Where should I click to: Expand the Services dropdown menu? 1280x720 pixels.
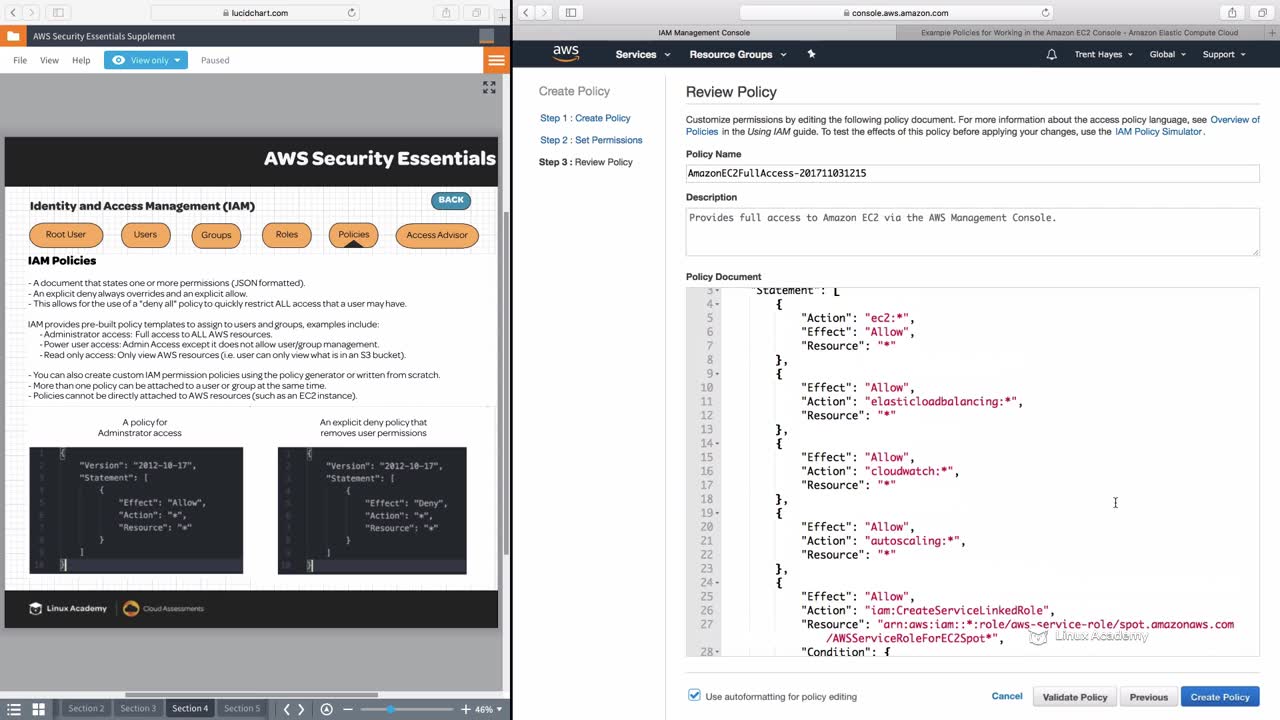coord(642,54)
